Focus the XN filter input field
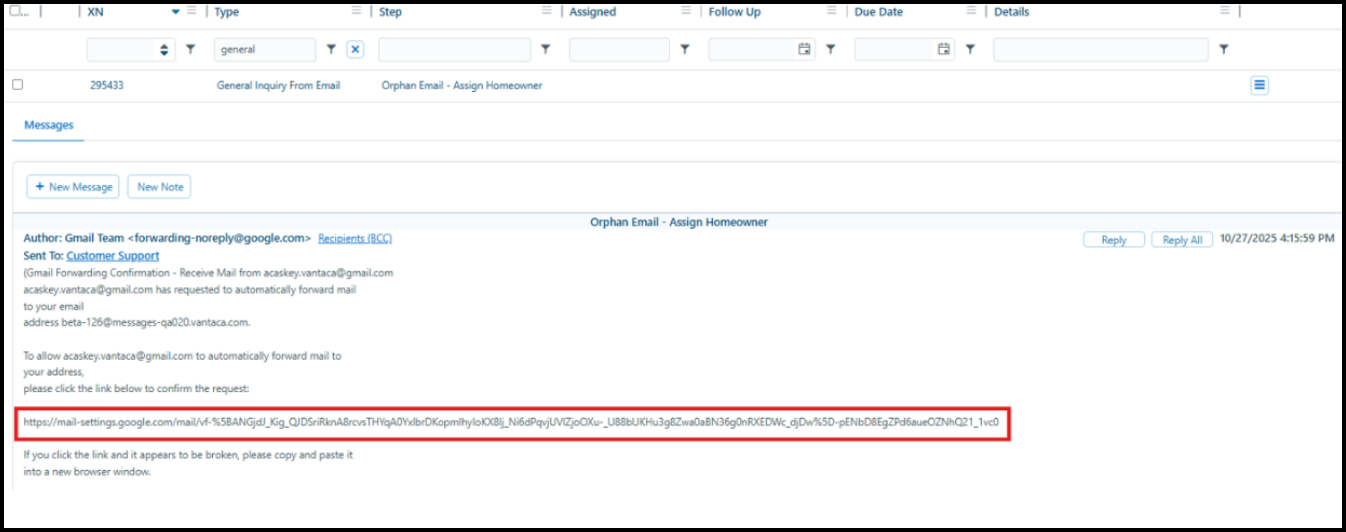The height and width of the screenshot is (532, 1346). (x=131, y=49)
